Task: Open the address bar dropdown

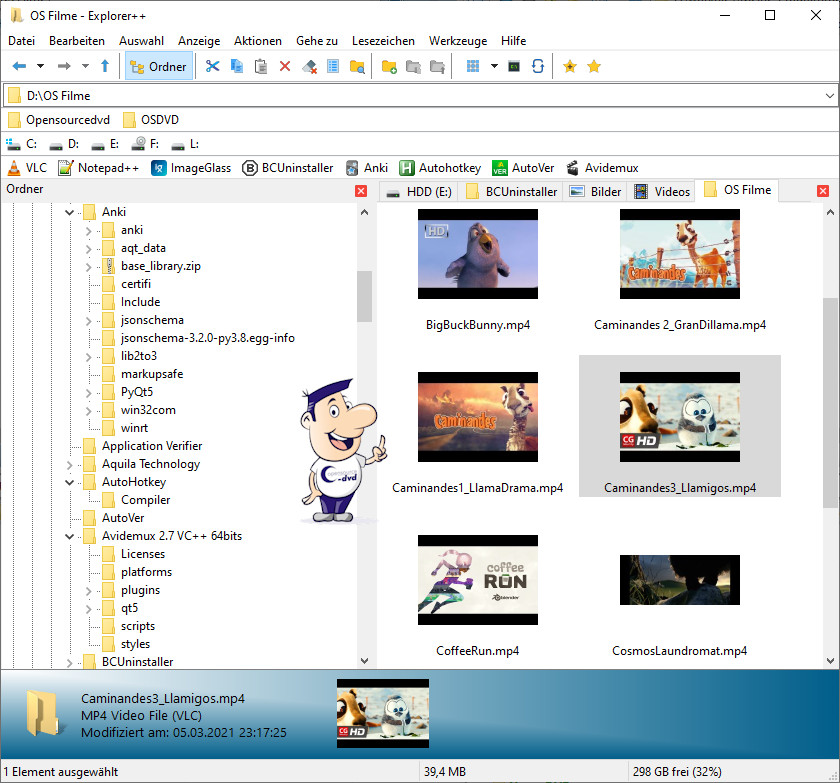Action: [x=829, y=96]
